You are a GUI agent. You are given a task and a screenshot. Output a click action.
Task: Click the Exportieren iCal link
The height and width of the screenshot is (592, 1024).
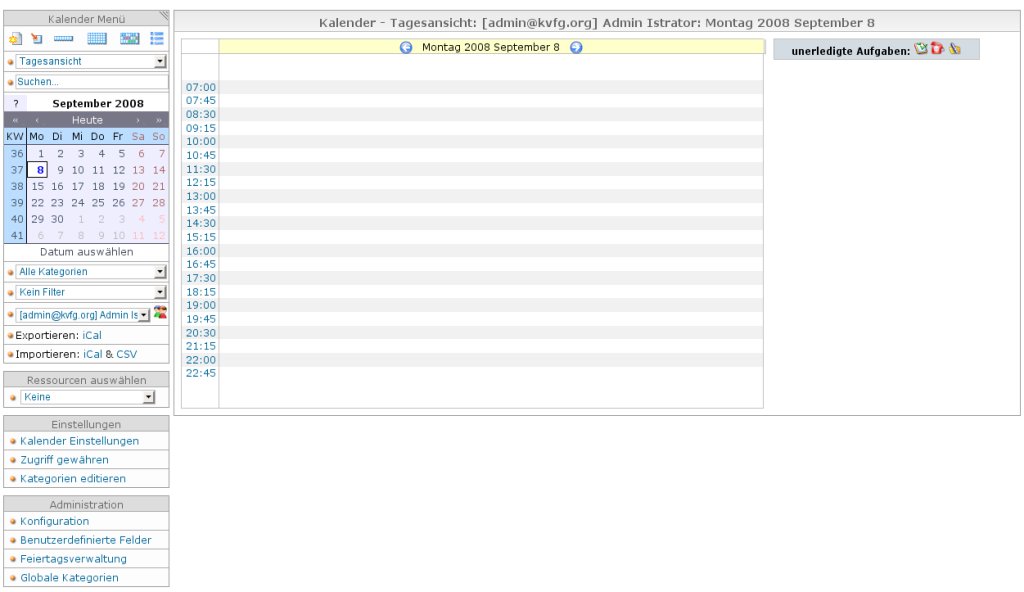click(x=92, y=335)
